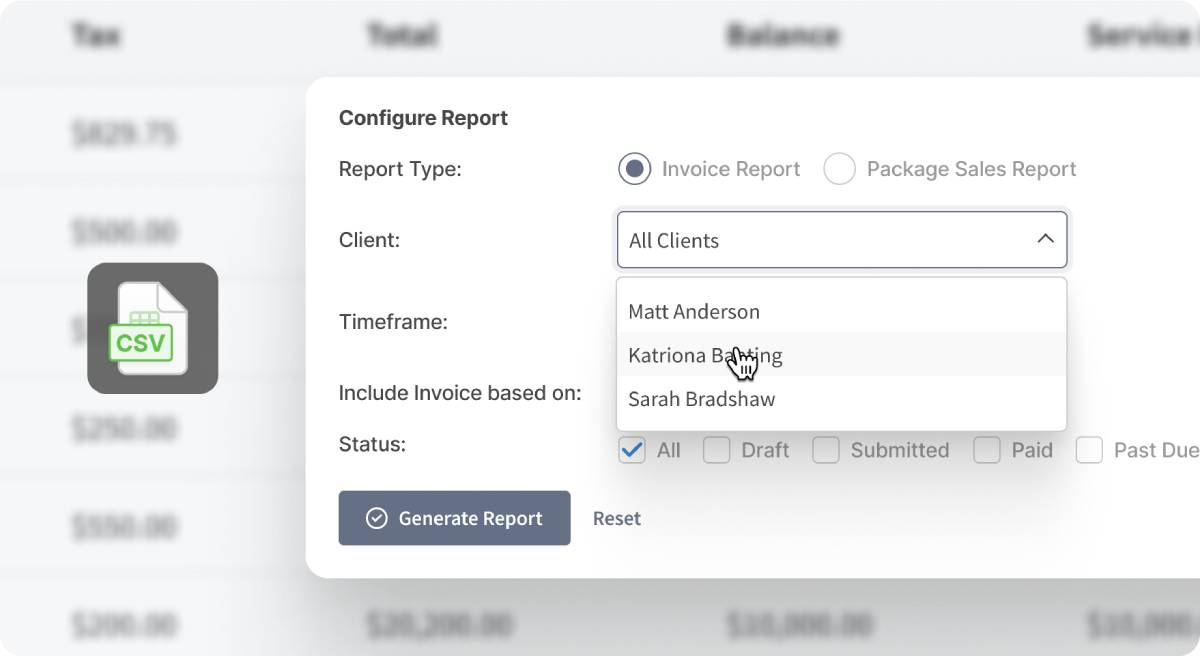Toggle the Past Due status checkbox
This screenshot has width=1200, height=656.
click(x=1089, y=450)
